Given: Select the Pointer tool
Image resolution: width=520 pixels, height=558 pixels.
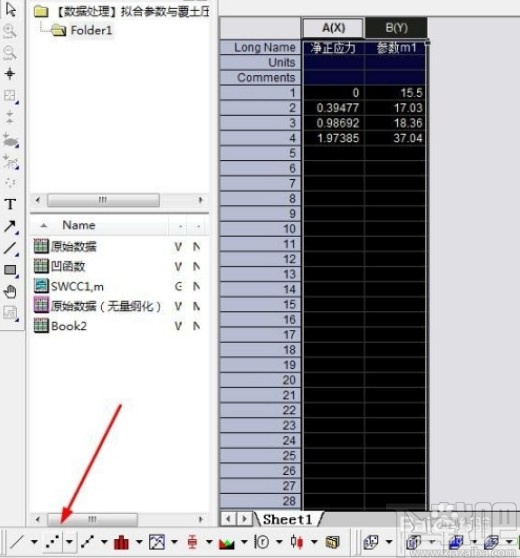Looking at the screenshot, I should [10, 10].
